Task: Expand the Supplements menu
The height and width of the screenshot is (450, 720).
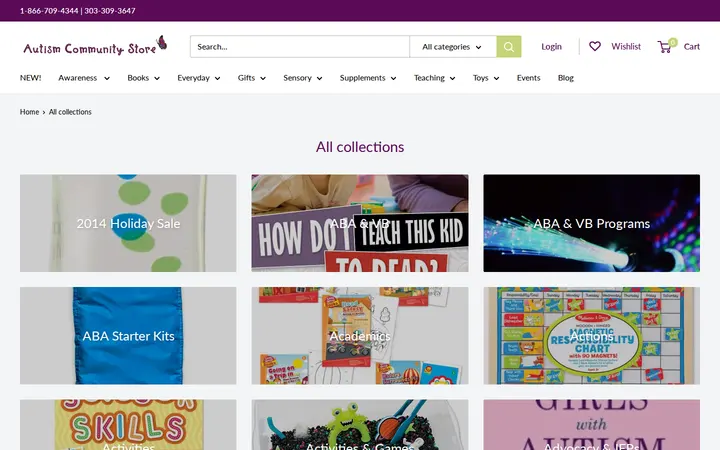Action: tap(368, 78)
